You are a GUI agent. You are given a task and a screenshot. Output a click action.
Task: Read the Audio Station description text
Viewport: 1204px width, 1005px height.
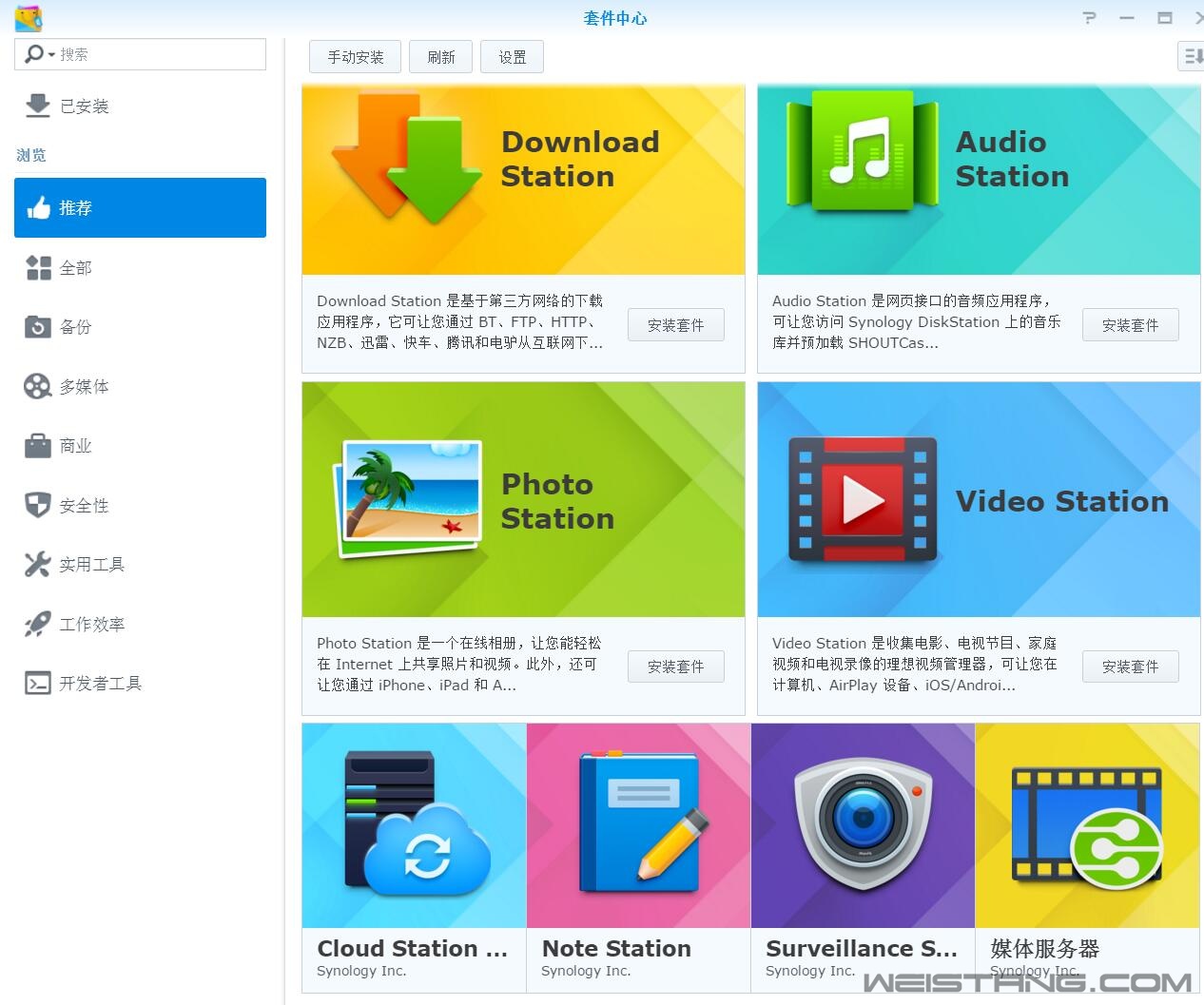[x=916, y=321]
